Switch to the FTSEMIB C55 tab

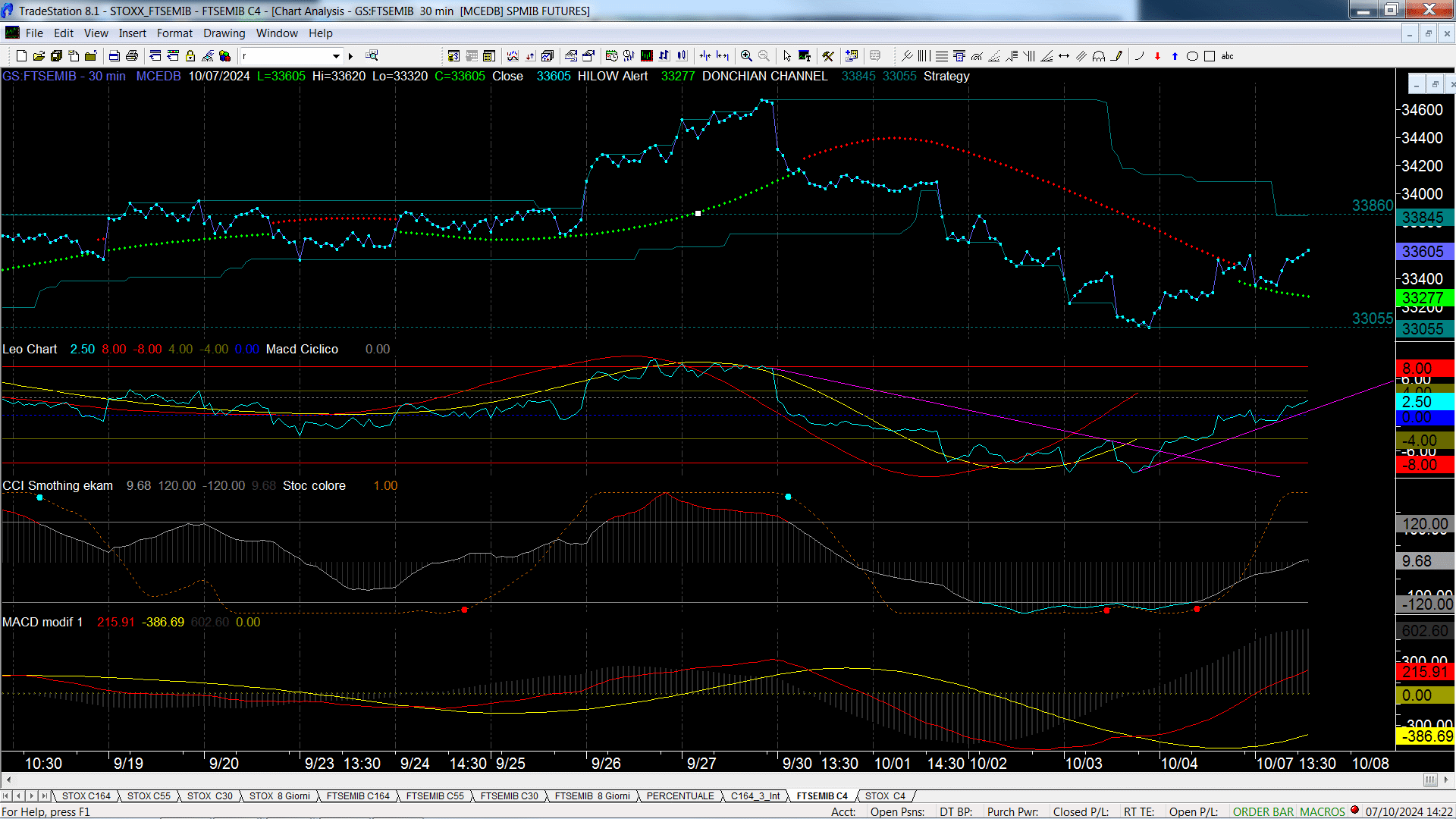(x=435, y=796)
